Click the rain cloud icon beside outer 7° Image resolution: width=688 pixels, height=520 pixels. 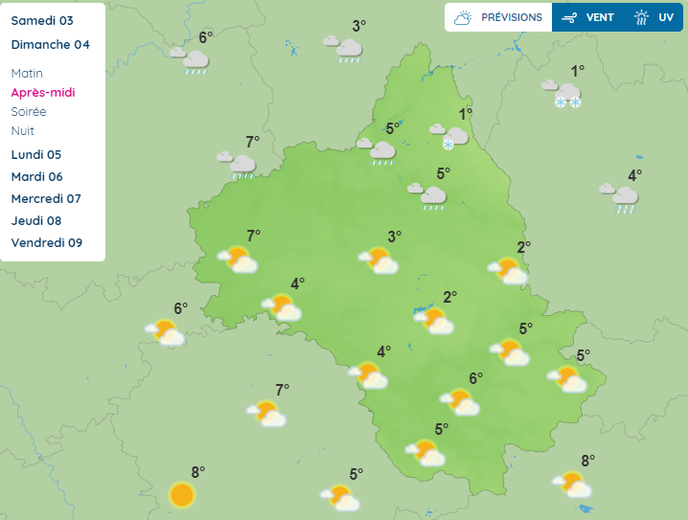pyautogui.click(x=236, y=165)
